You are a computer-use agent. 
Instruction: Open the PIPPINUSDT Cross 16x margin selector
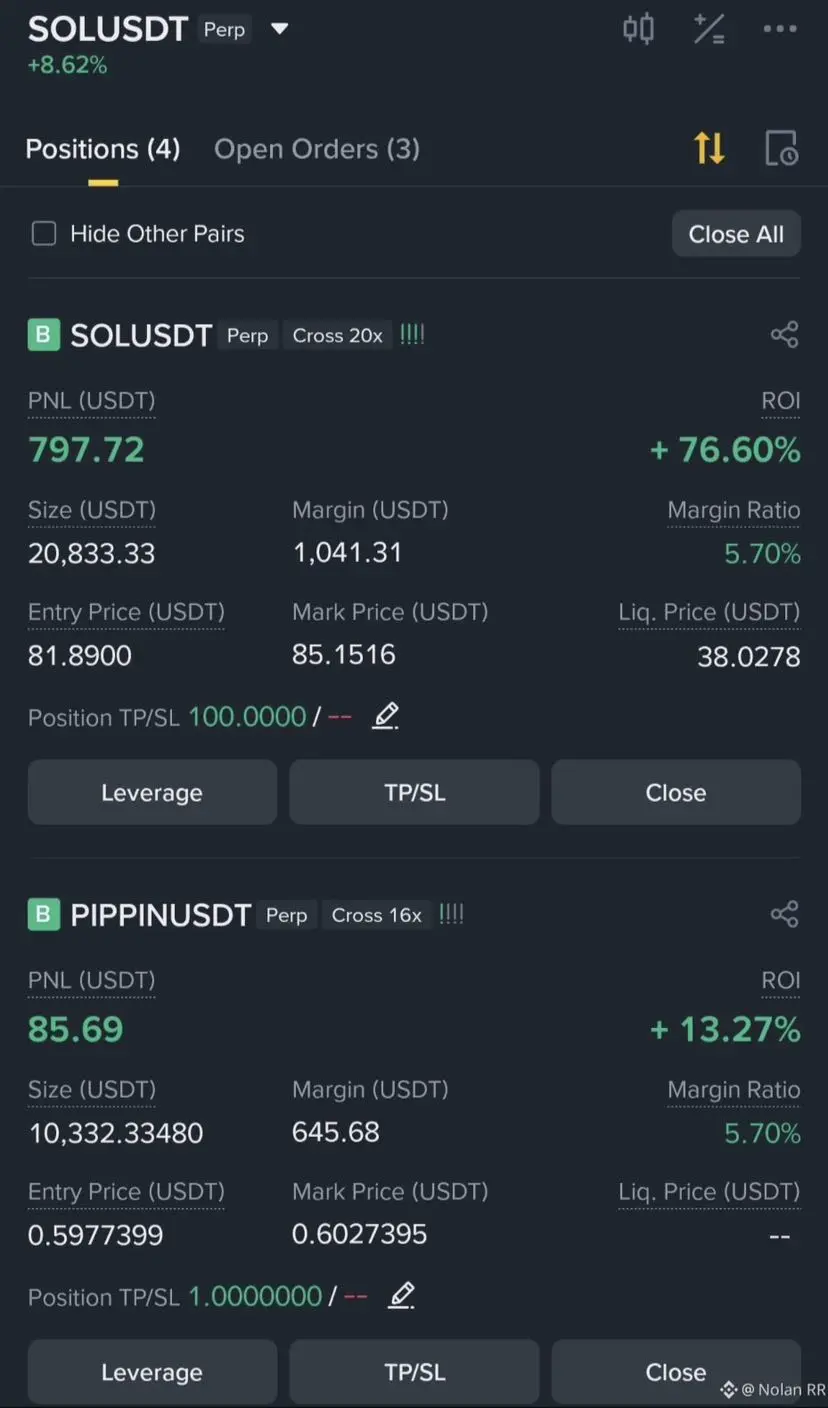pyautogui.click(x=376, y=915)
